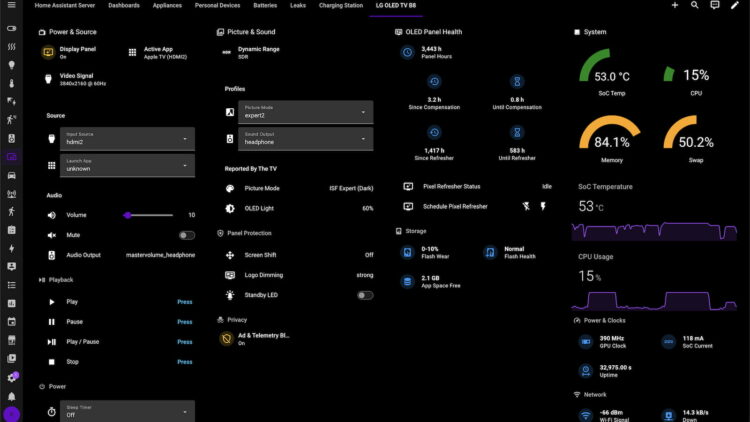Click the Display Panel icon
Viewport: 750px width, 422px height.
[x=48, y=52]
